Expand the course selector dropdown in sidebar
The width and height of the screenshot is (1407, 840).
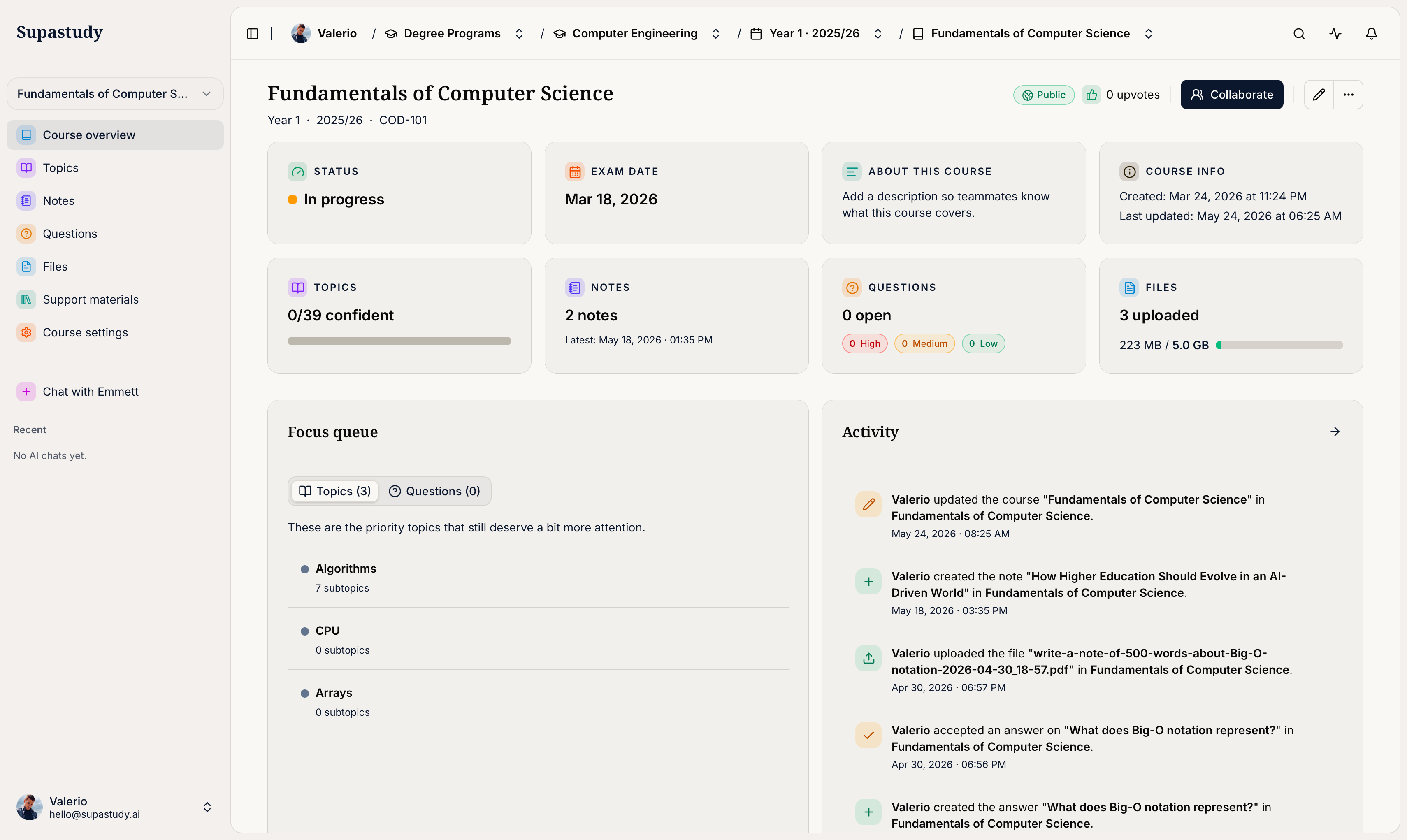(x=115, y=94)
